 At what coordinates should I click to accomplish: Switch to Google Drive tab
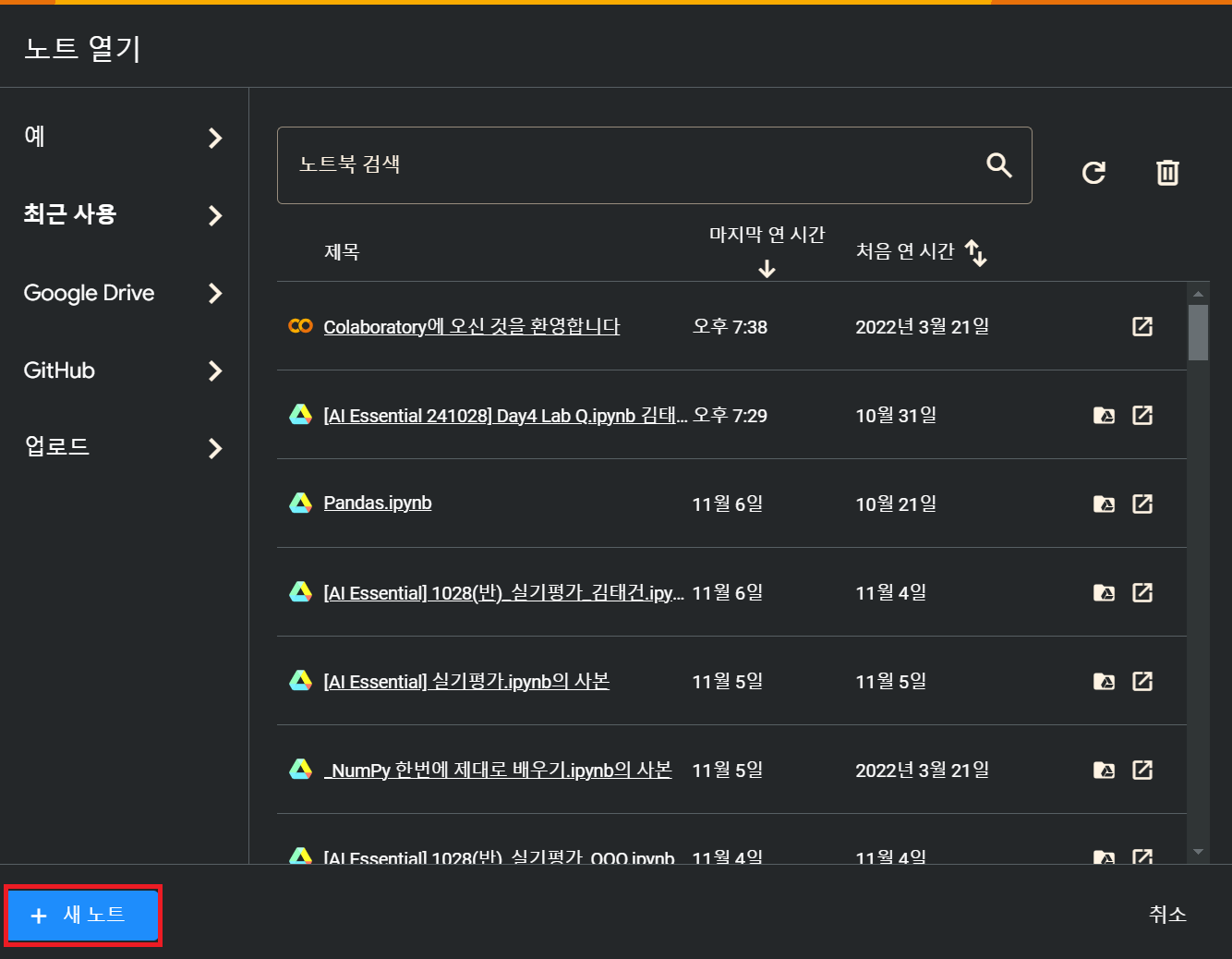(x=89, y=293)
